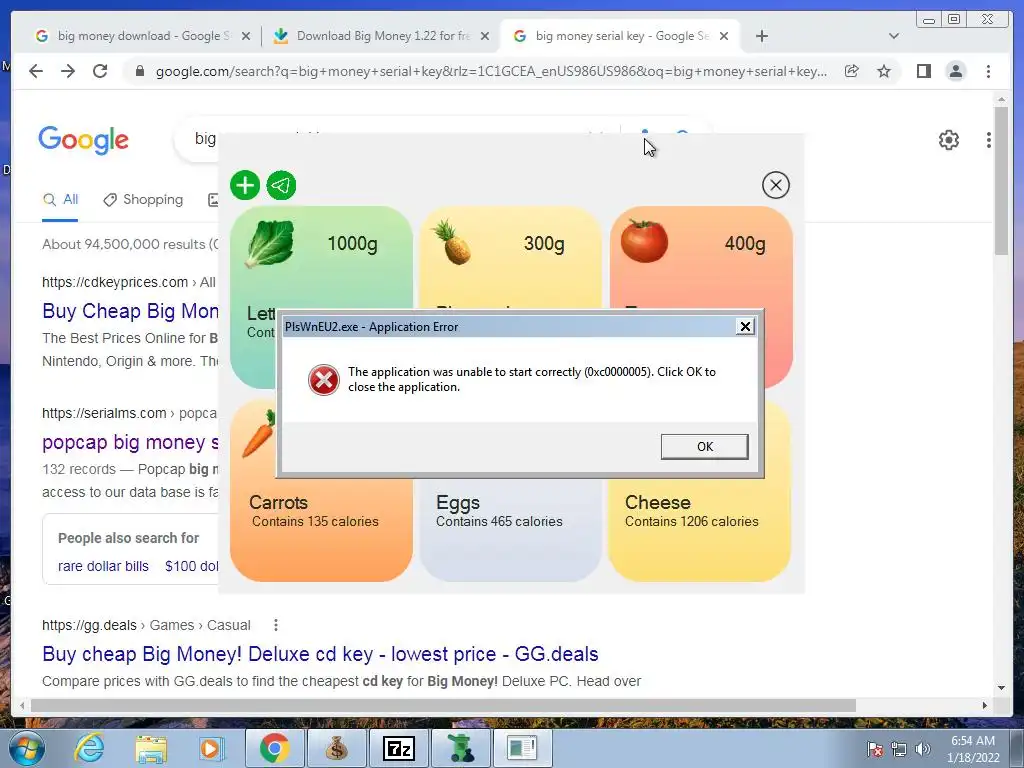Click the padlock site info icon

(140, 71)
